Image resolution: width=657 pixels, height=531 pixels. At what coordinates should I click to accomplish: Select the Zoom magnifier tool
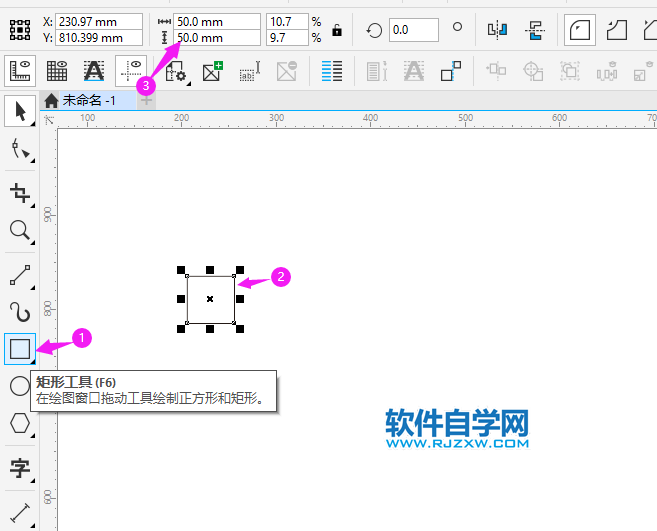coord(20,231)
